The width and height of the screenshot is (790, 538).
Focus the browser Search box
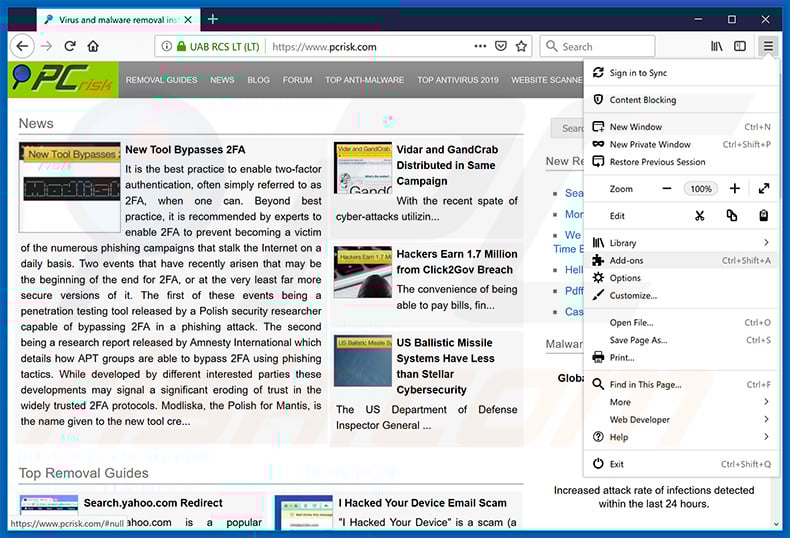pyautogui.click(x=598, y=46)
